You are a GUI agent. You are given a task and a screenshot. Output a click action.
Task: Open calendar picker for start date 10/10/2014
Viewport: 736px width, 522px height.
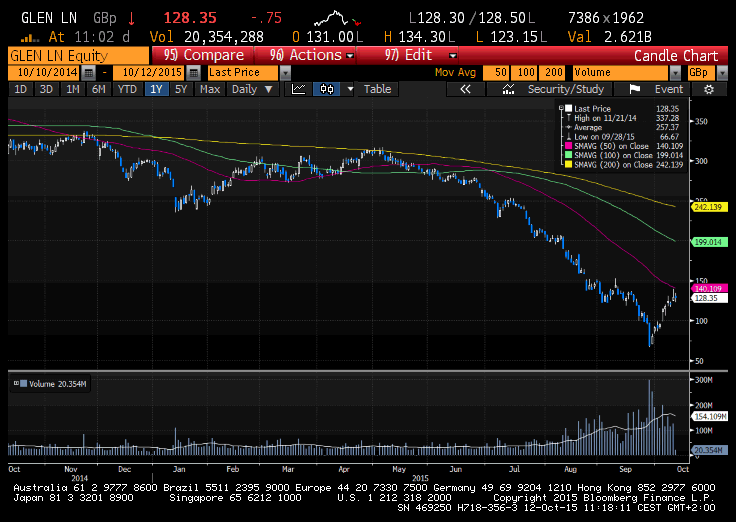pos(90,73)
